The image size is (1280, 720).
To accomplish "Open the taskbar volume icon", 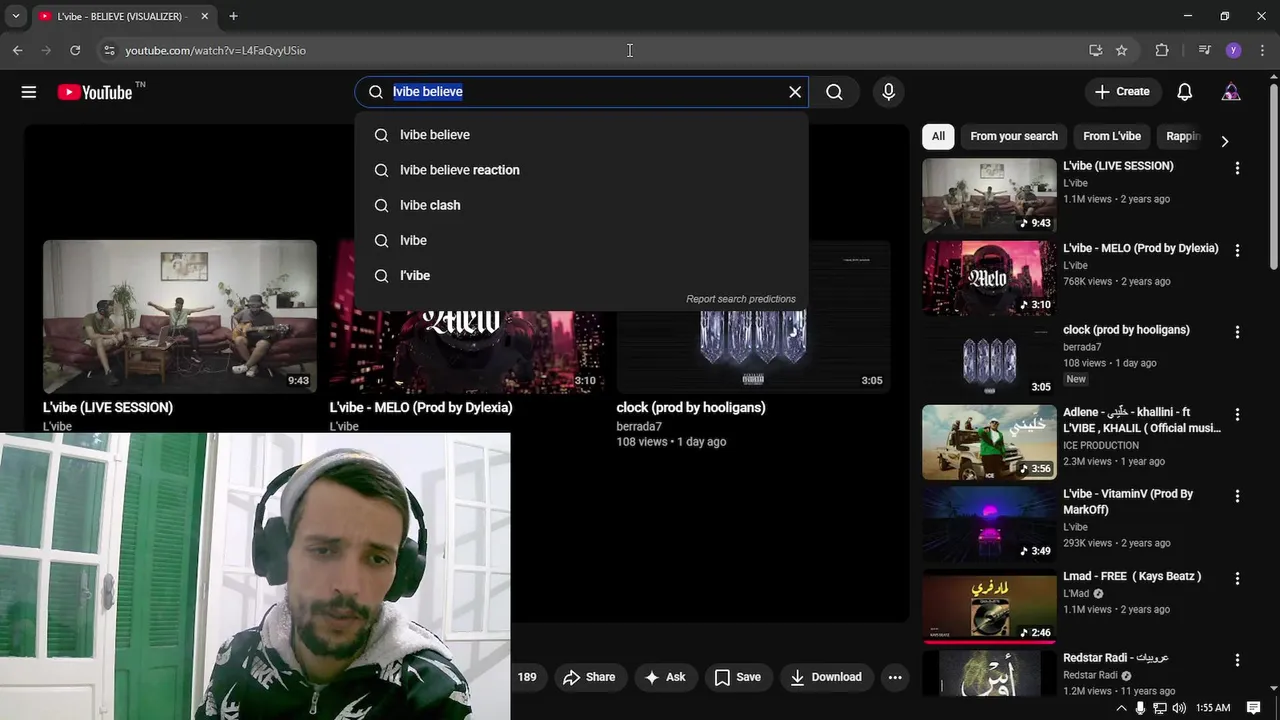I will [1179, 708].
